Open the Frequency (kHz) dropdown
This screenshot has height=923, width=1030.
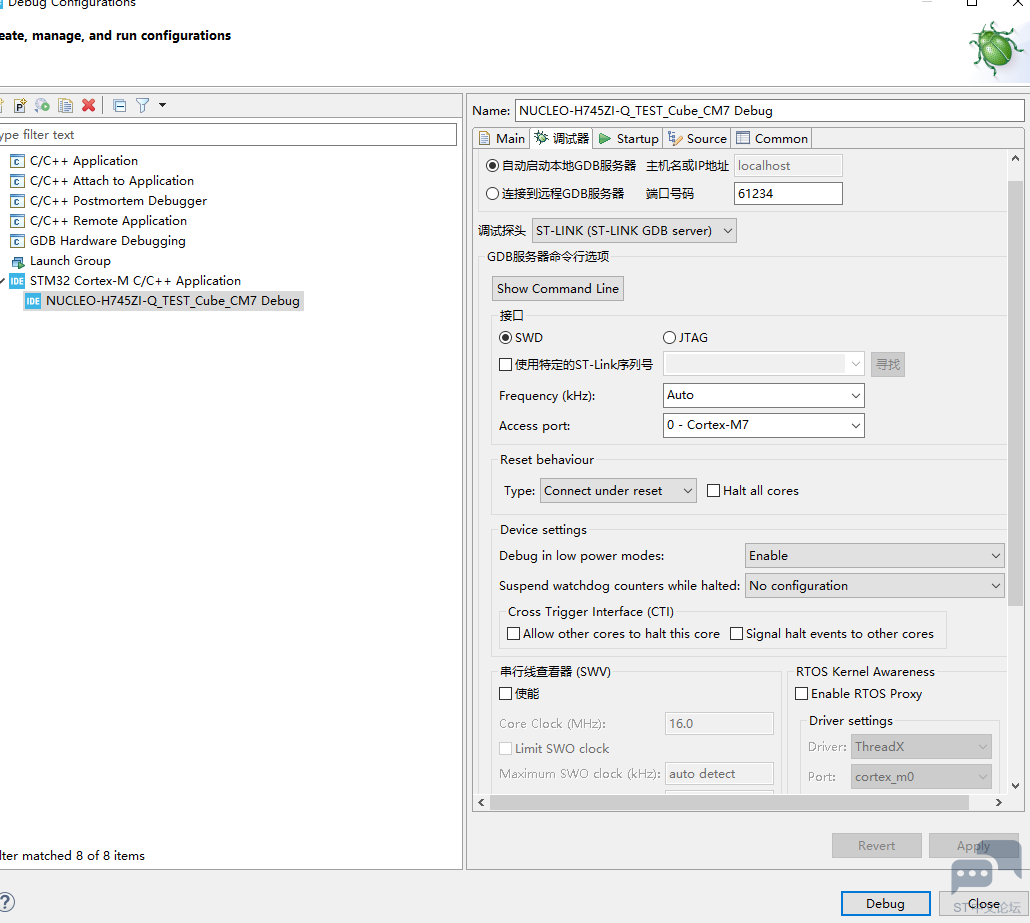[763, 396]
